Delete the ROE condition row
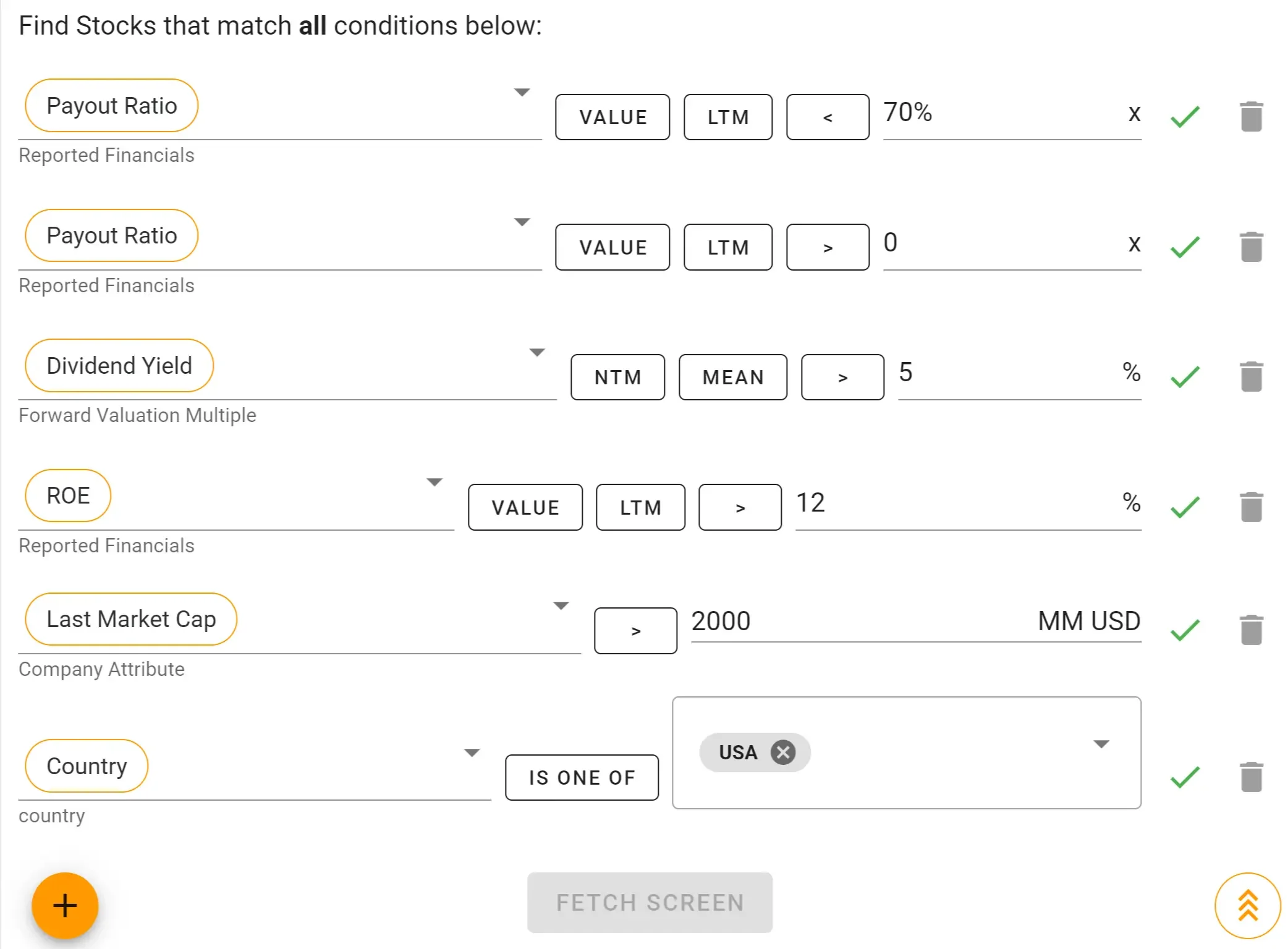1288x949 pixels. click(x=1251, y=507)
